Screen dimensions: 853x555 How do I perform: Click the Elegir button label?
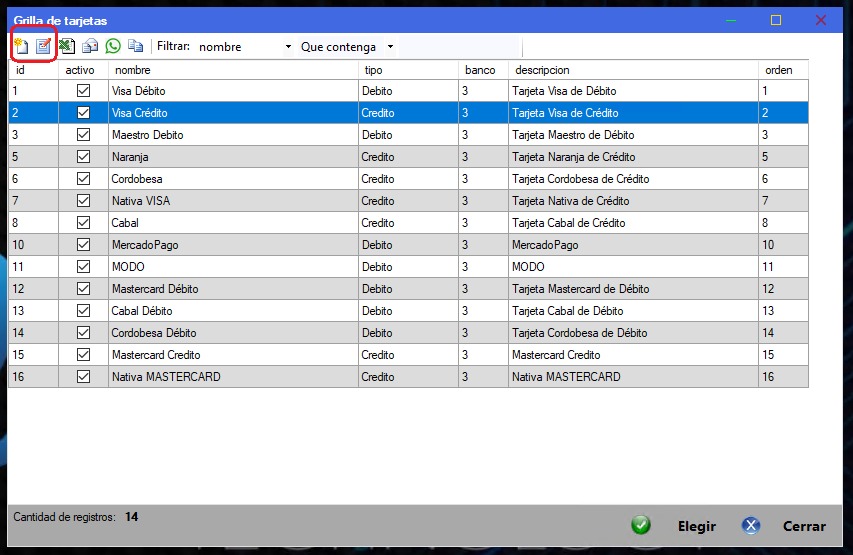pos(697,526)
